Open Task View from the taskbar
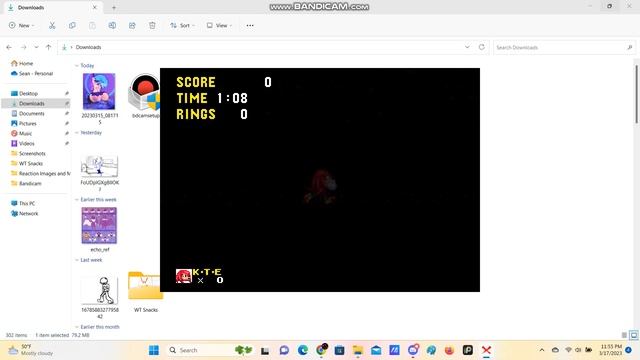Screen dimensions: 640x360 pyautogui.click(x=265, y=350)
